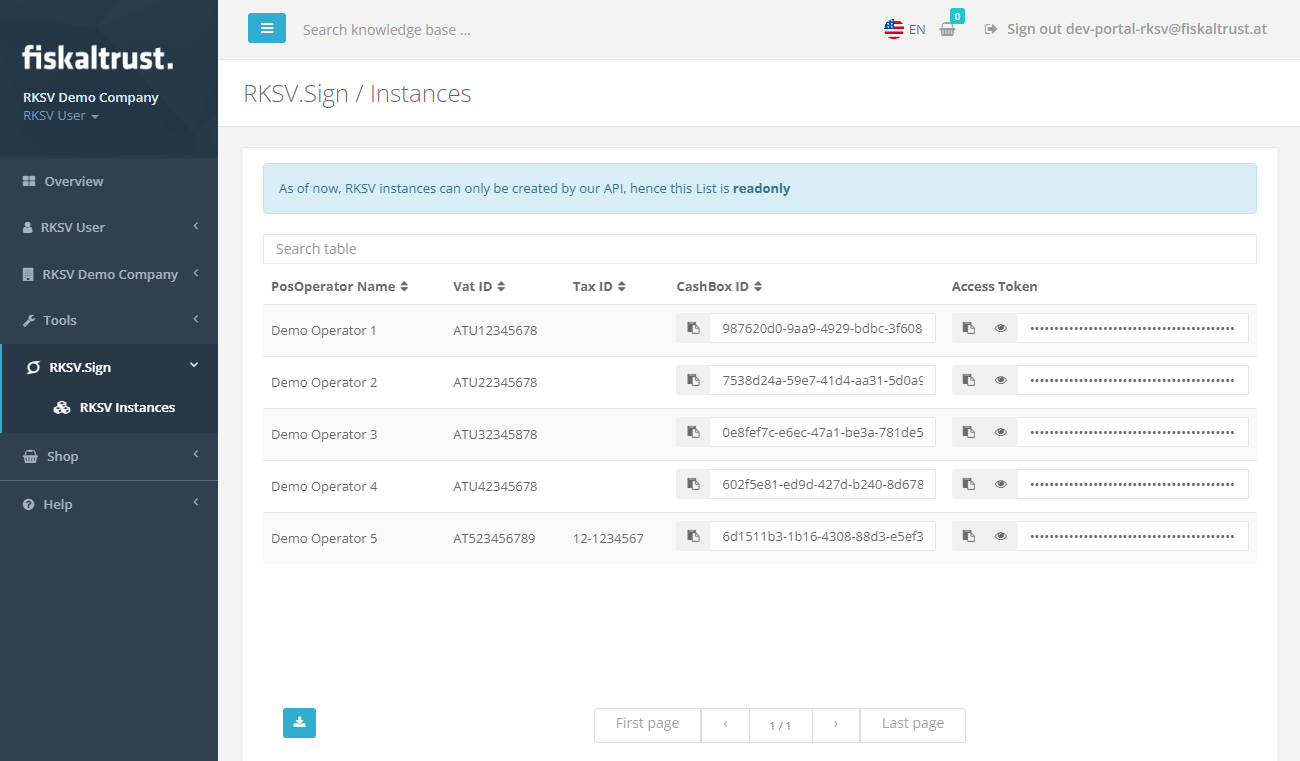
Task: Expand the Help sidebar menu
Action: pos(109,504)
